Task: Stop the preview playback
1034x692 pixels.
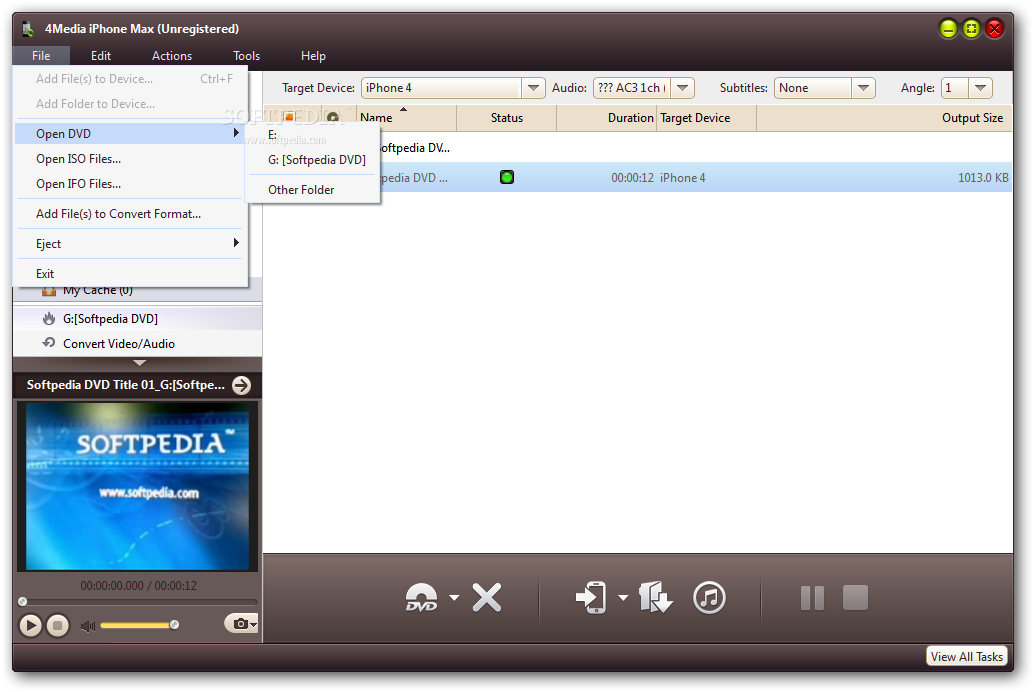Action: [57, 625]
